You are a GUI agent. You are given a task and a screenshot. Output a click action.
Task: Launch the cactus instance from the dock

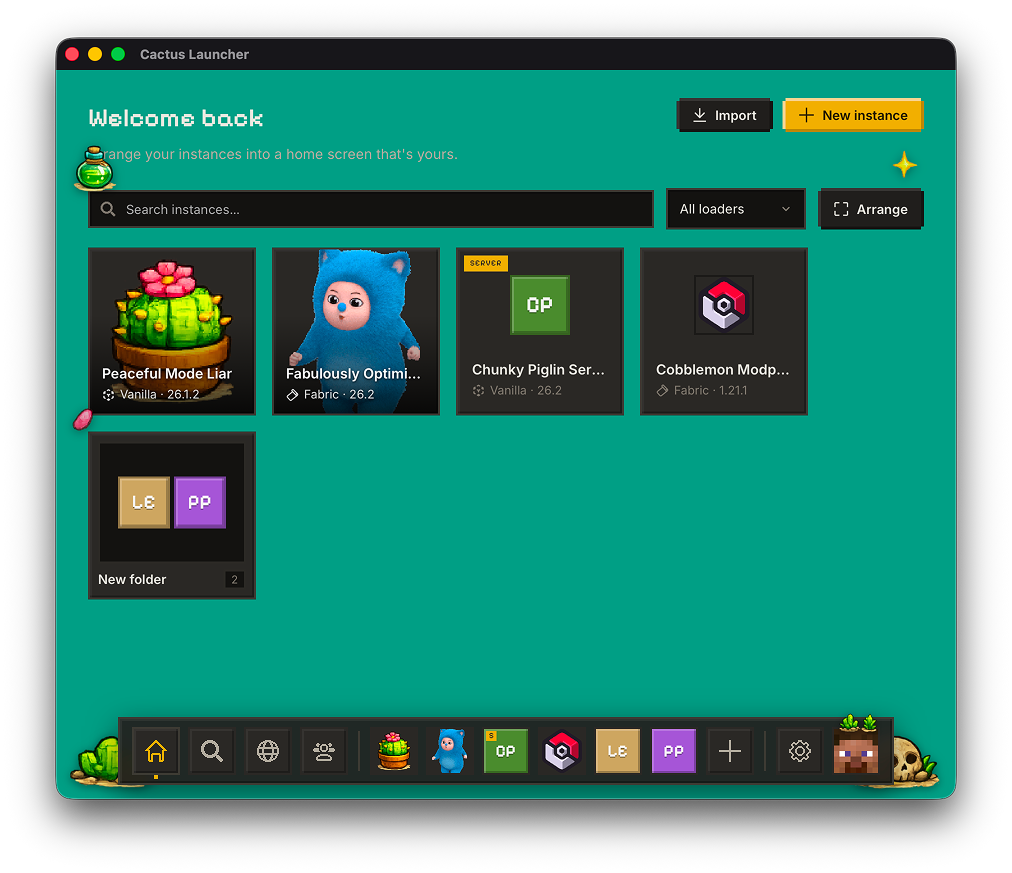click(x=394, y=751)
